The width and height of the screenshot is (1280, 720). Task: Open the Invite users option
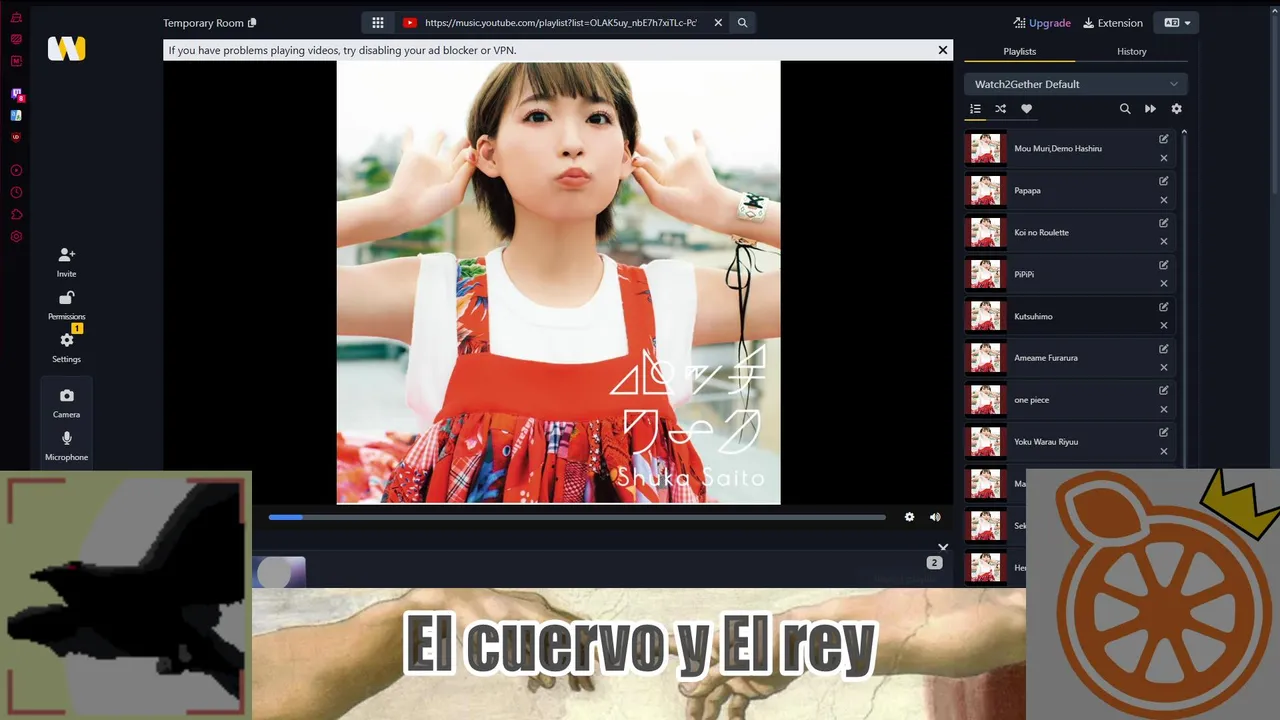point(66,263)
